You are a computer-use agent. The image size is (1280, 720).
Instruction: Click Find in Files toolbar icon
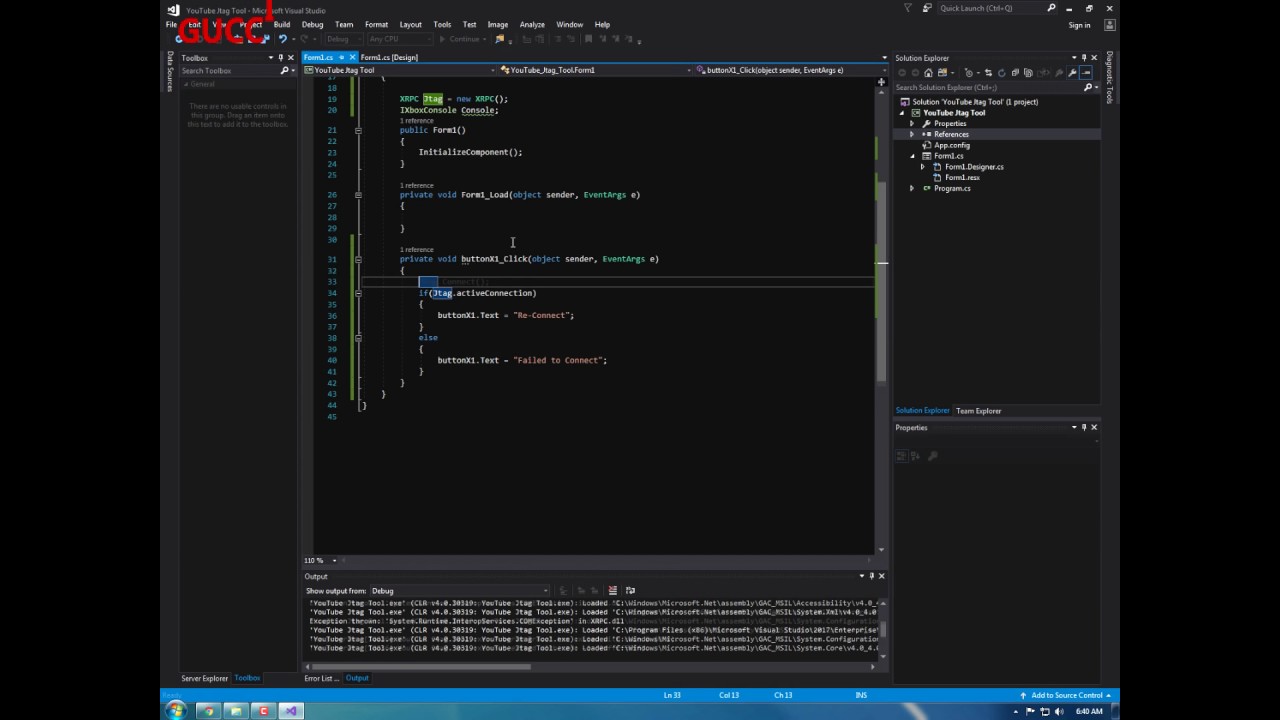500,39
